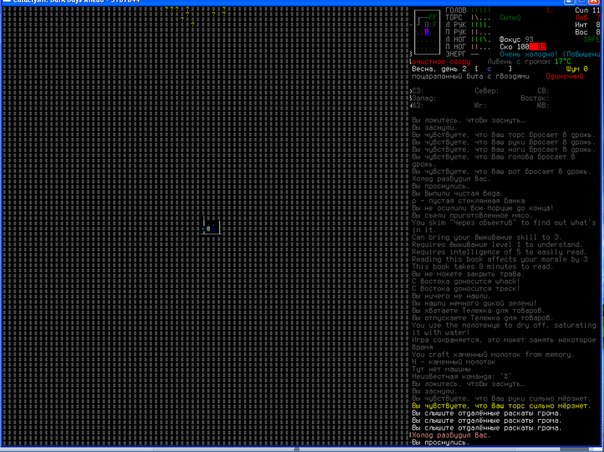Click the player character tile on the map
The image size is (604, 452).
click(x=209, y=229)
